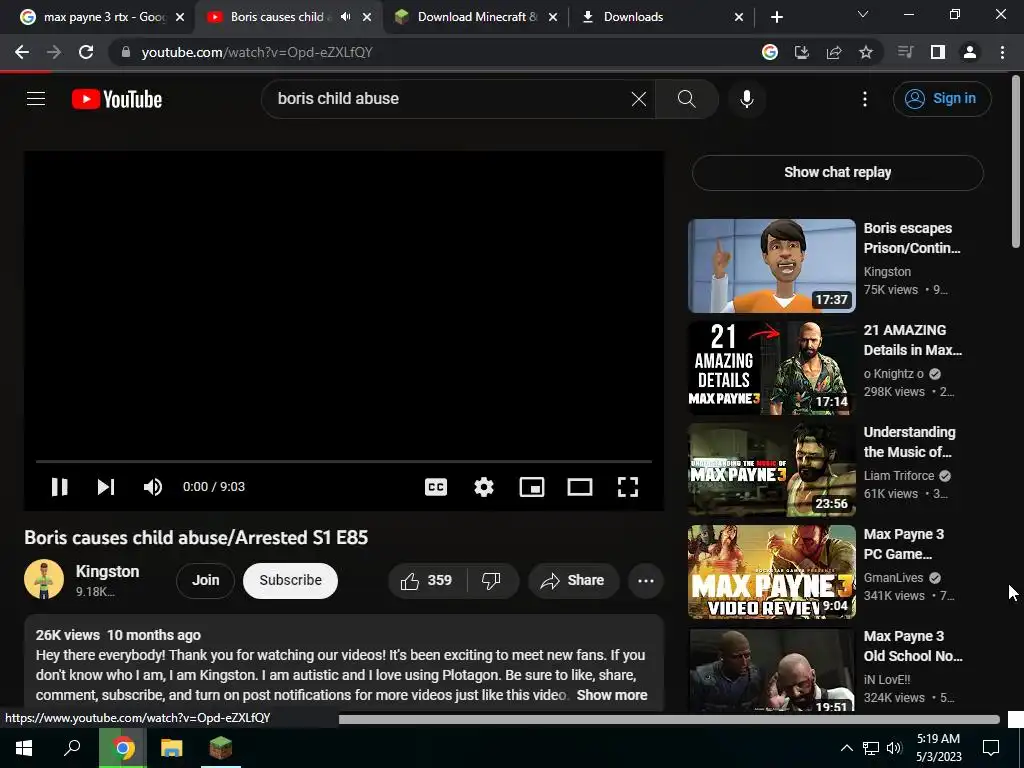
Task: Open YouTube settings three-dot menu
Action: tap(865, 99)
